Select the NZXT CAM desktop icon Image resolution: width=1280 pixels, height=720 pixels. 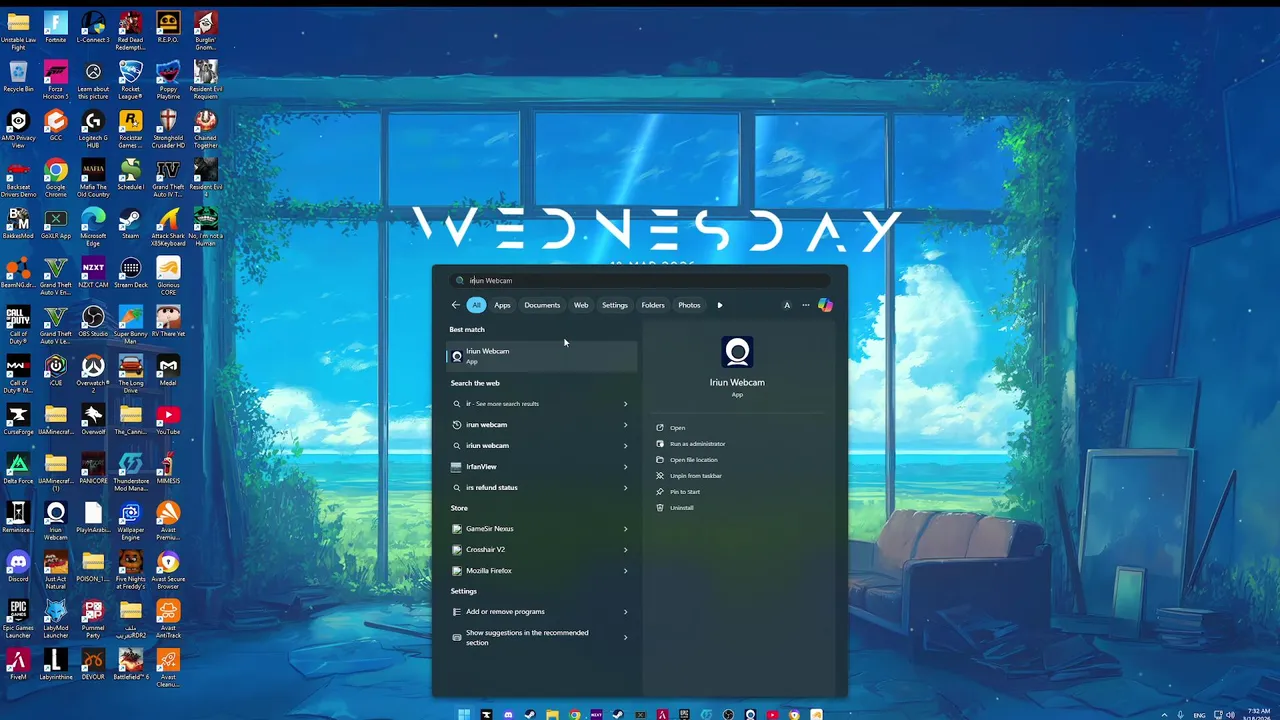[x=93, y=272]
